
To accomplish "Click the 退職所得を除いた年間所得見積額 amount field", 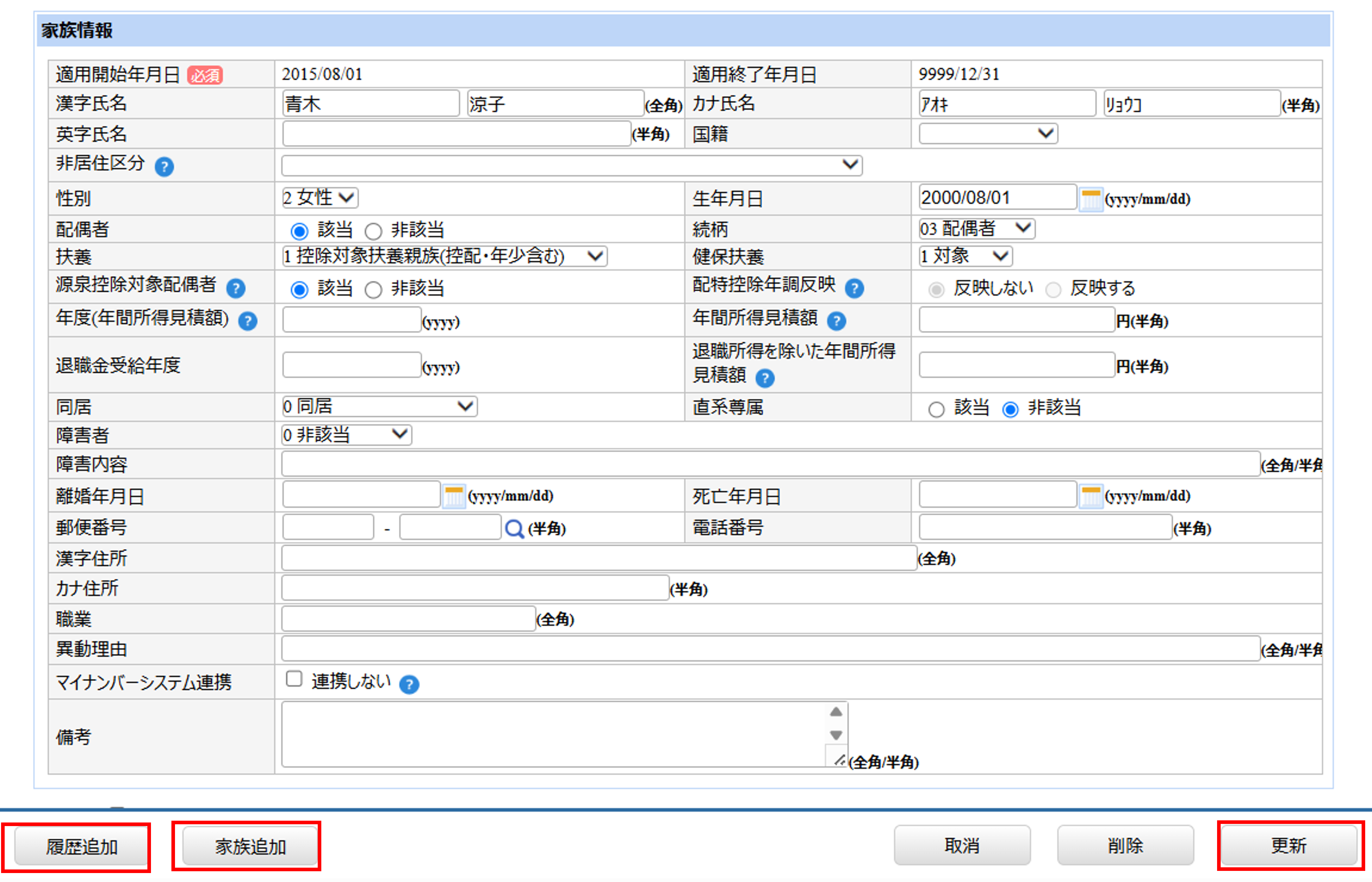I will click(x=1017, y=365).
